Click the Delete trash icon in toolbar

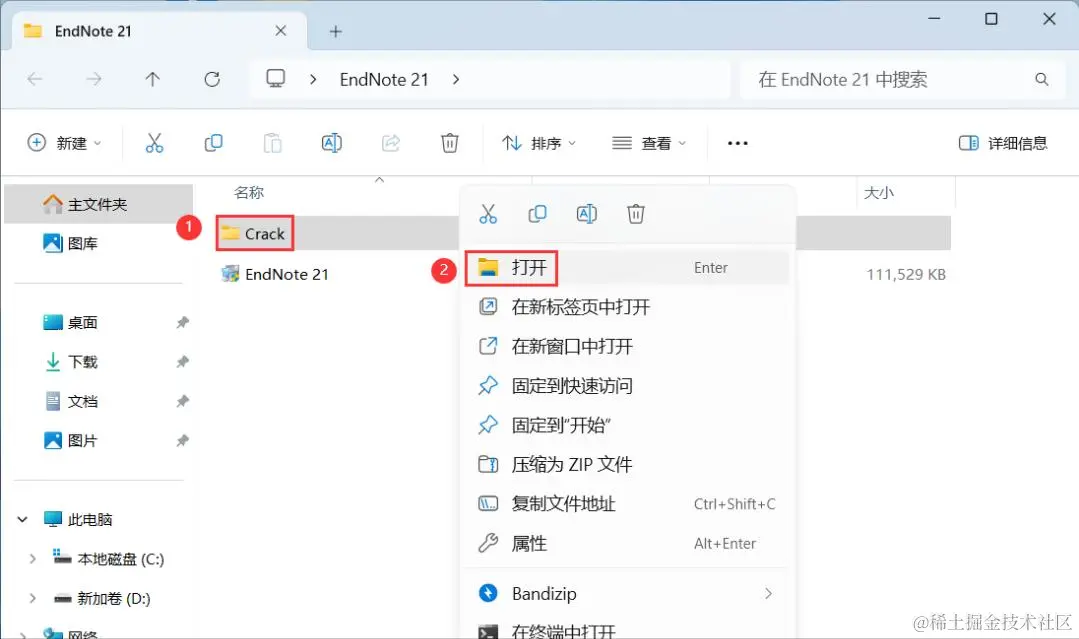click(449, 143)
